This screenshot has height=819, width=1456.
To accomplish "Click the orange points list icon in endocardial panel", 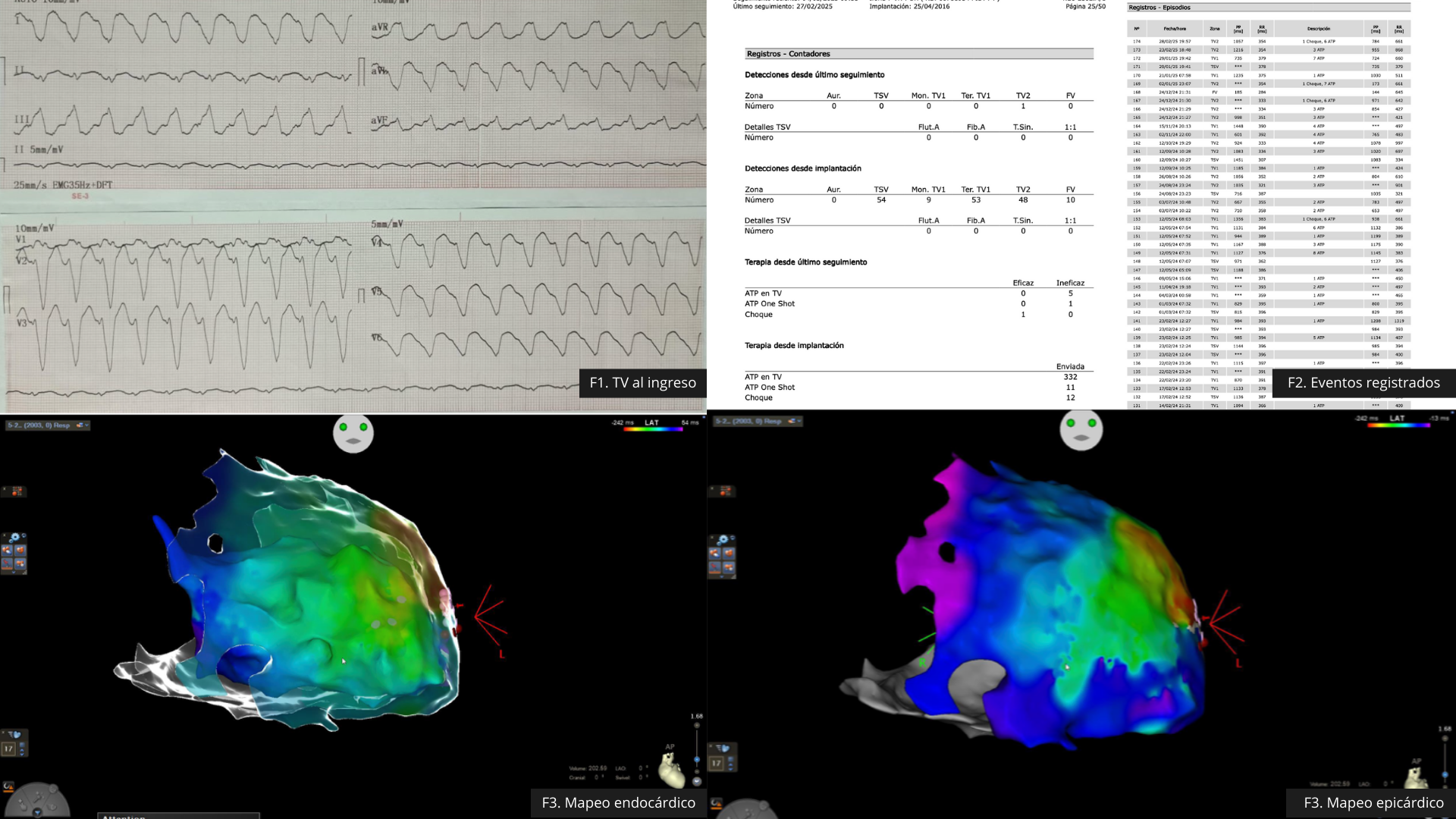I will 16,491.
